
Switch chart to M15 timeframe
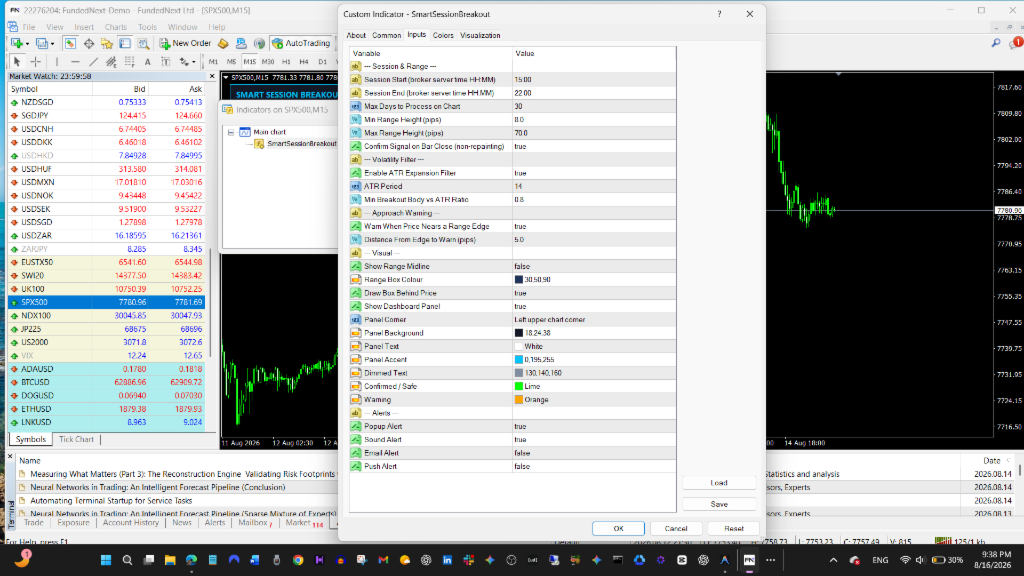(249, 62)
